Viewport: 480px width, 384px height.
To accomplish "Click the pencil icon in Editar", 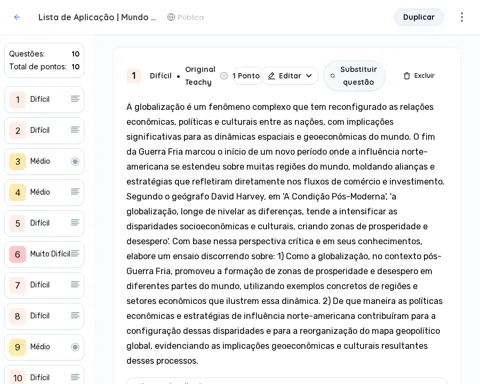I will click(271, 76).
